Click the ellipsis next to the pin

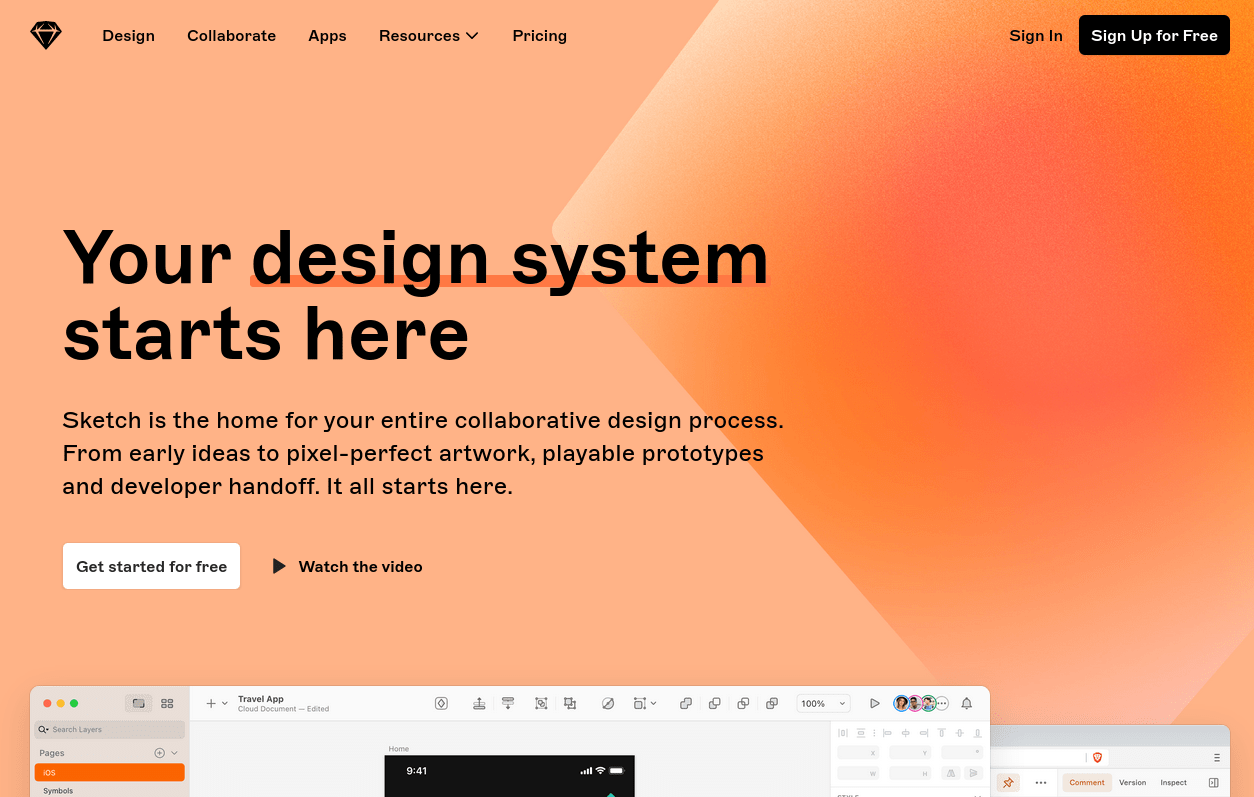click(x=1041, y=783)
